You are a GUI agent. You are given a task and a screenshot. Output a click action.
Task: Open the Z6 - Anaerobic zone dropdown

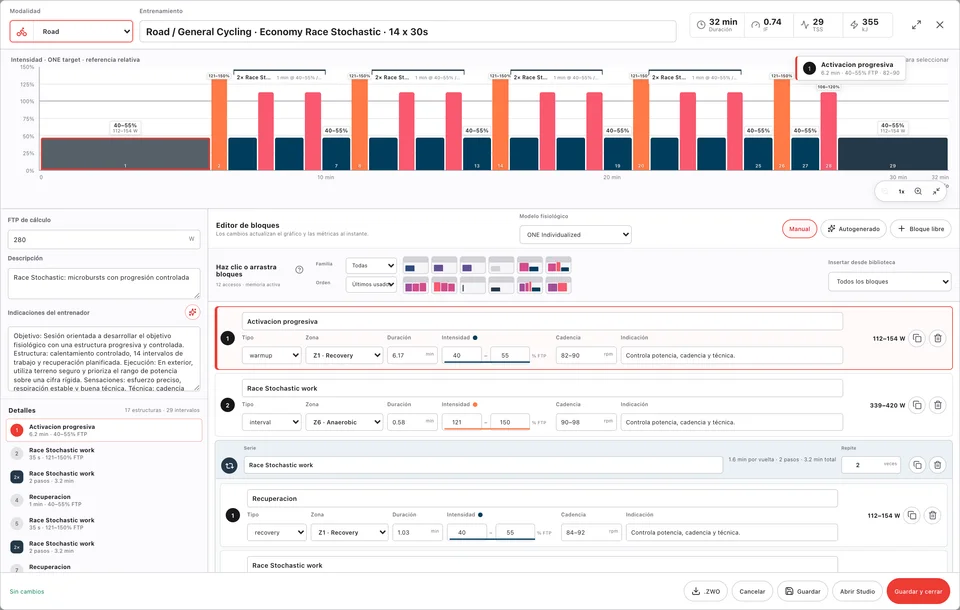(344, 422)
